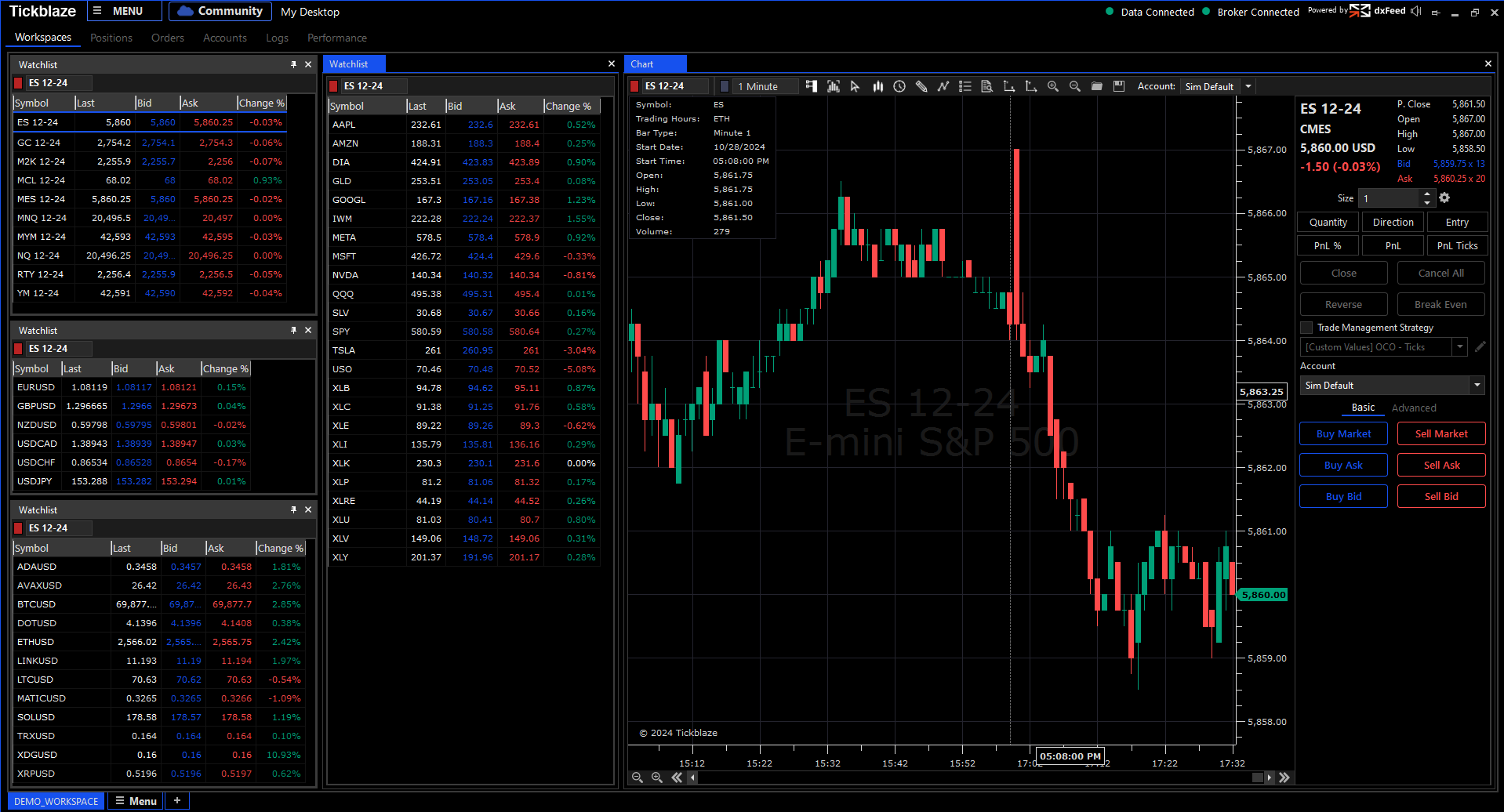Click the bottom zoom out magnifier icon
This screenshot has width=1504, height=812.
click(638, 778)
